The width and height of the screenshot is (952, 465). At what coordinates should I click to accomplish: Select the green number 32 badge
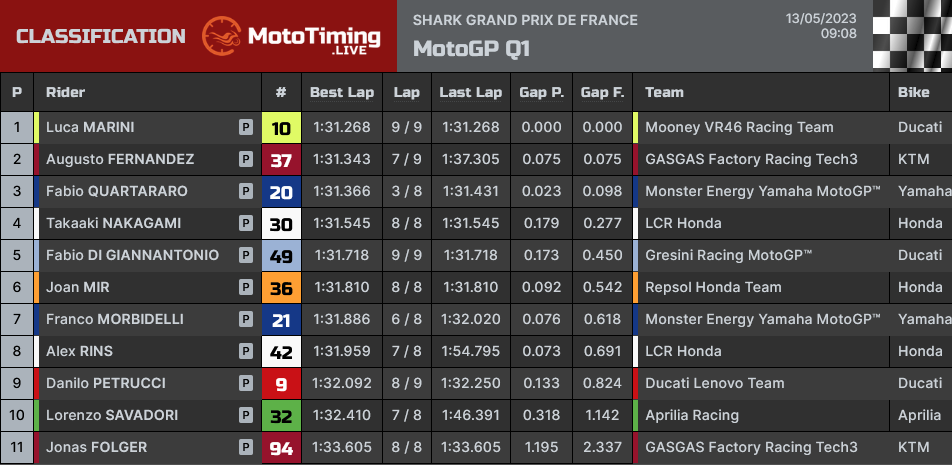click(x=281, y=415)
